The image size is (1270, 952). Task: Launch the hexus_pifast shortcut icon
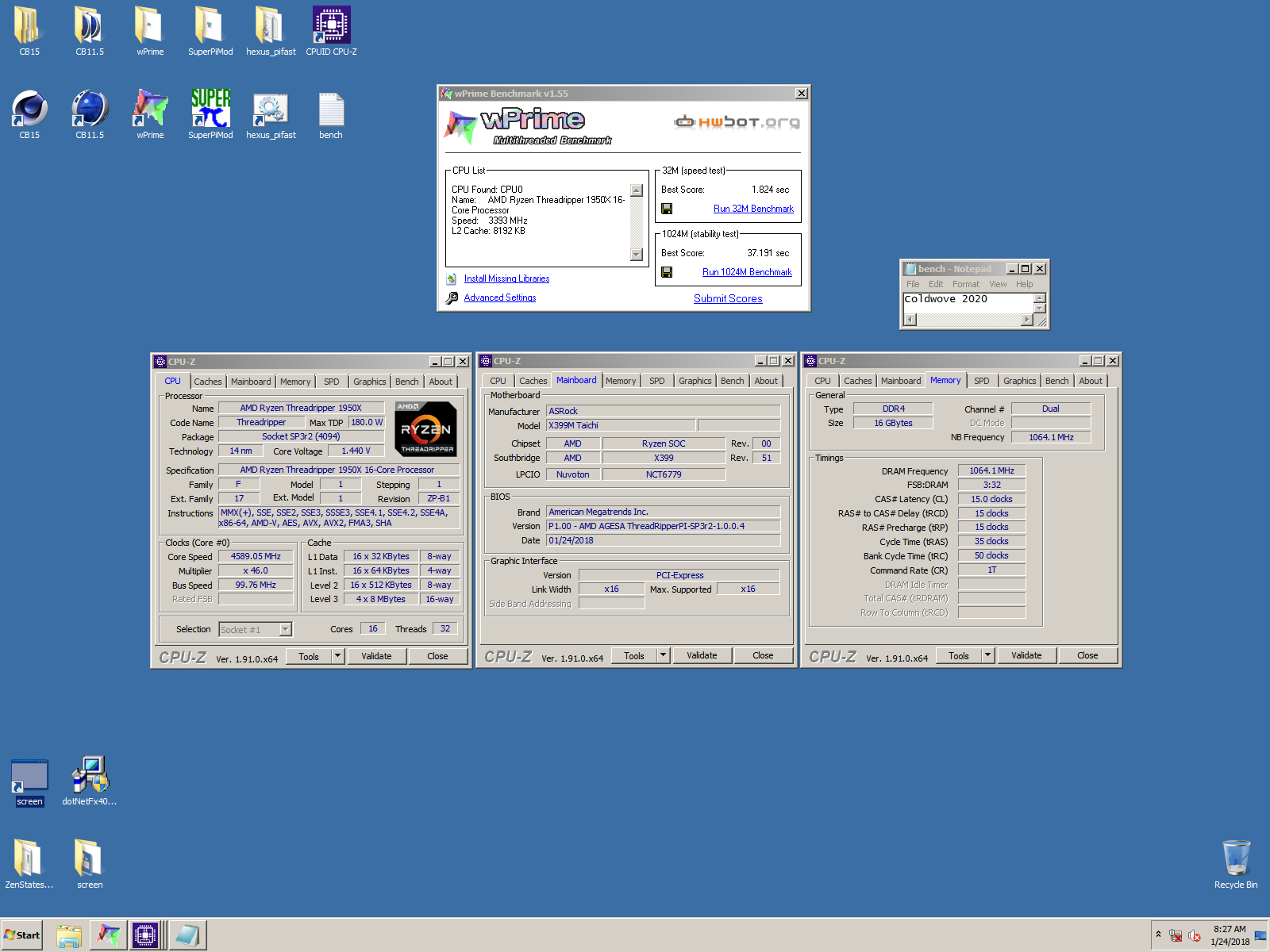[271, 115]
